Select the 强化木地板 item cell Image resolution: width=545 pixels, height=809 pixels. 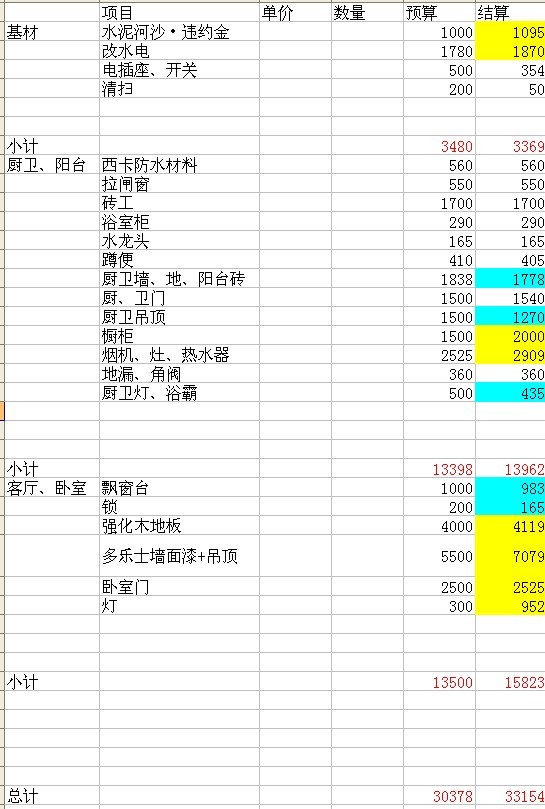pyautogui.click(x=179, y=526)
